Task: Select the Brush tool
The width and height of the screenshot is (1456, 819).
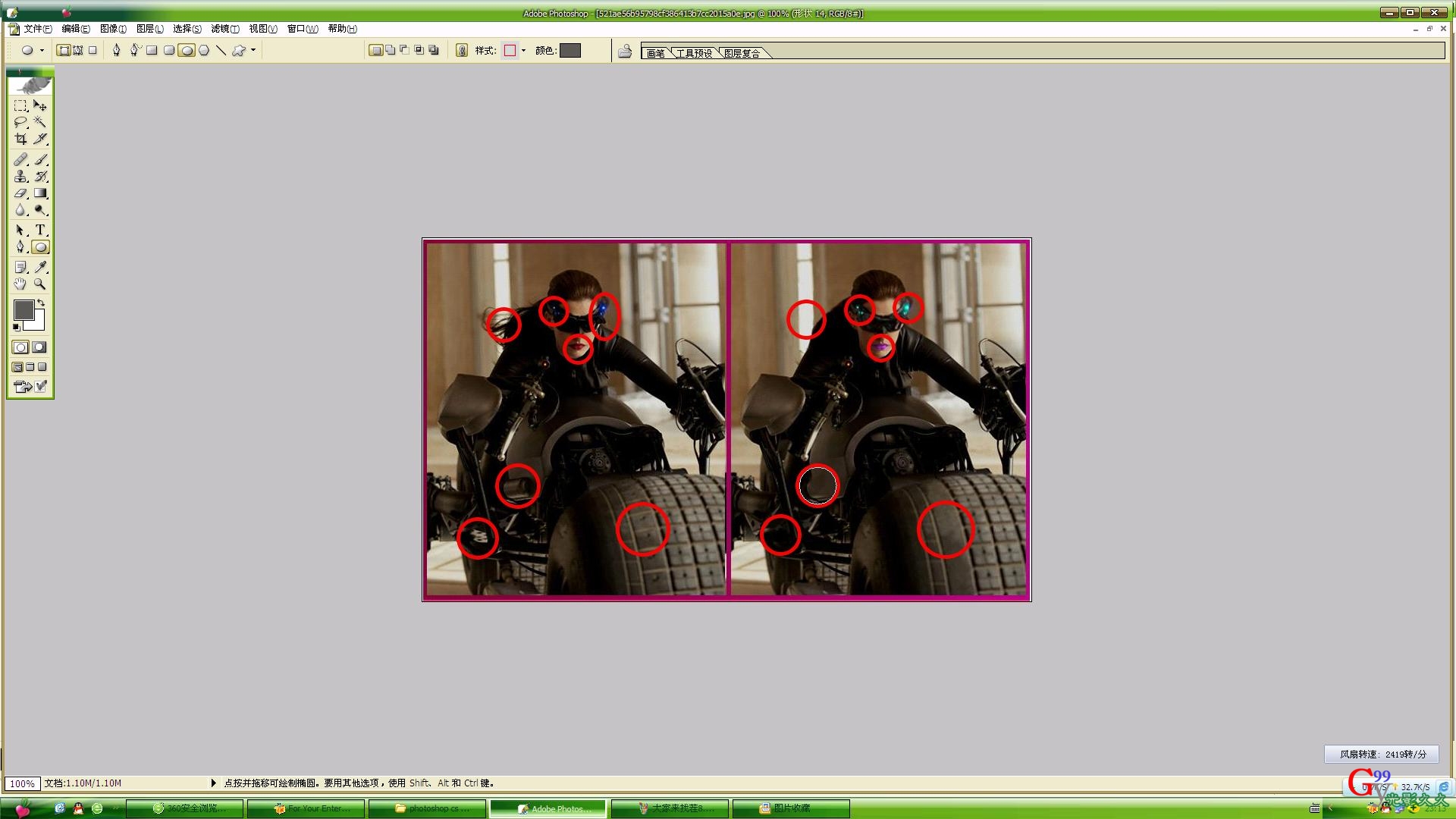Action: pos(40,159)
